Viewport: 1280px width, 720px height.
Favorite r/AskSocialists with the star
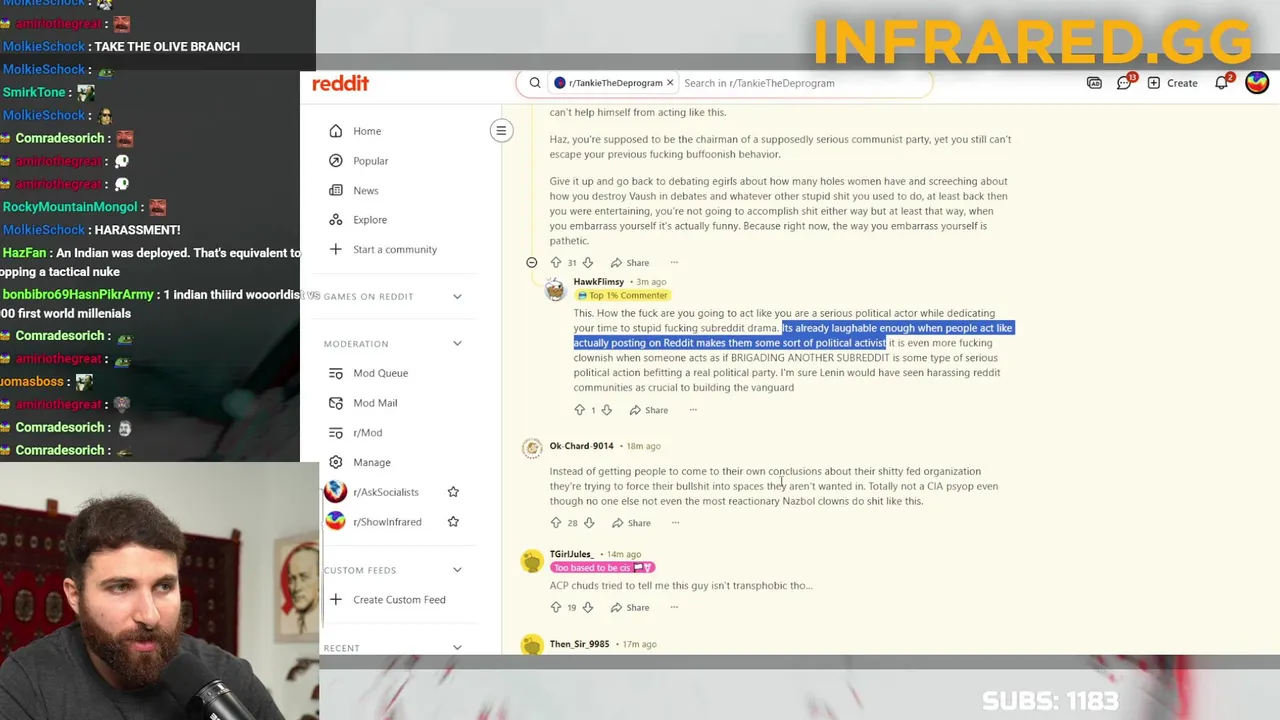453,492
